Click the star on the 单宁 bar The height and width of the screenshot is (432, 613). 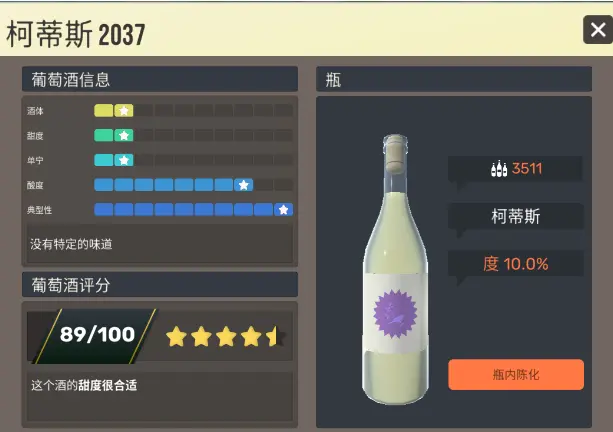point(124,160)
